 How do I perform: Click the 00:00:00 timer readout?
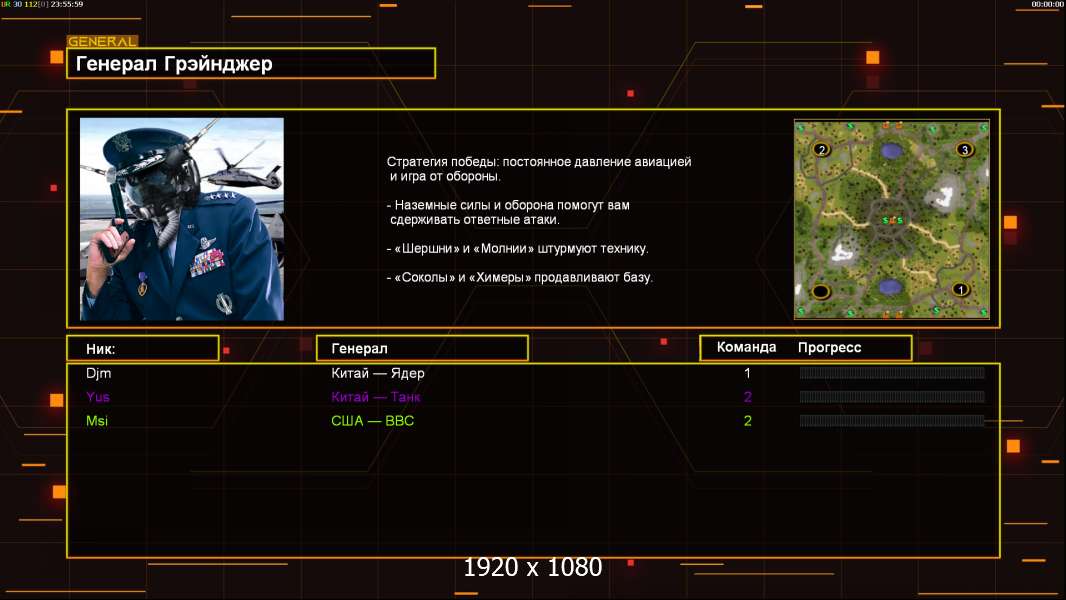pos(1047,4)
